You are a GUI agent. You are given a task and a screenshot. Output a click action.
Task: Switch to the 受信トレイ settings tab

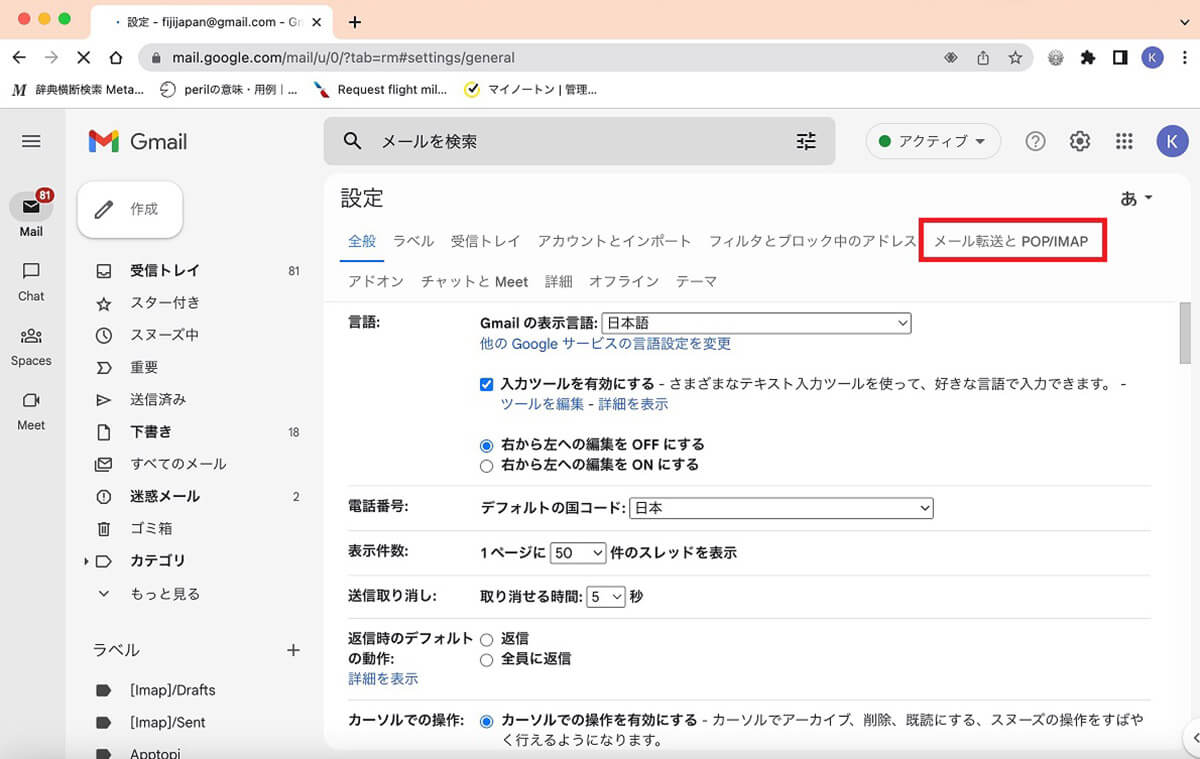point(485,241)
